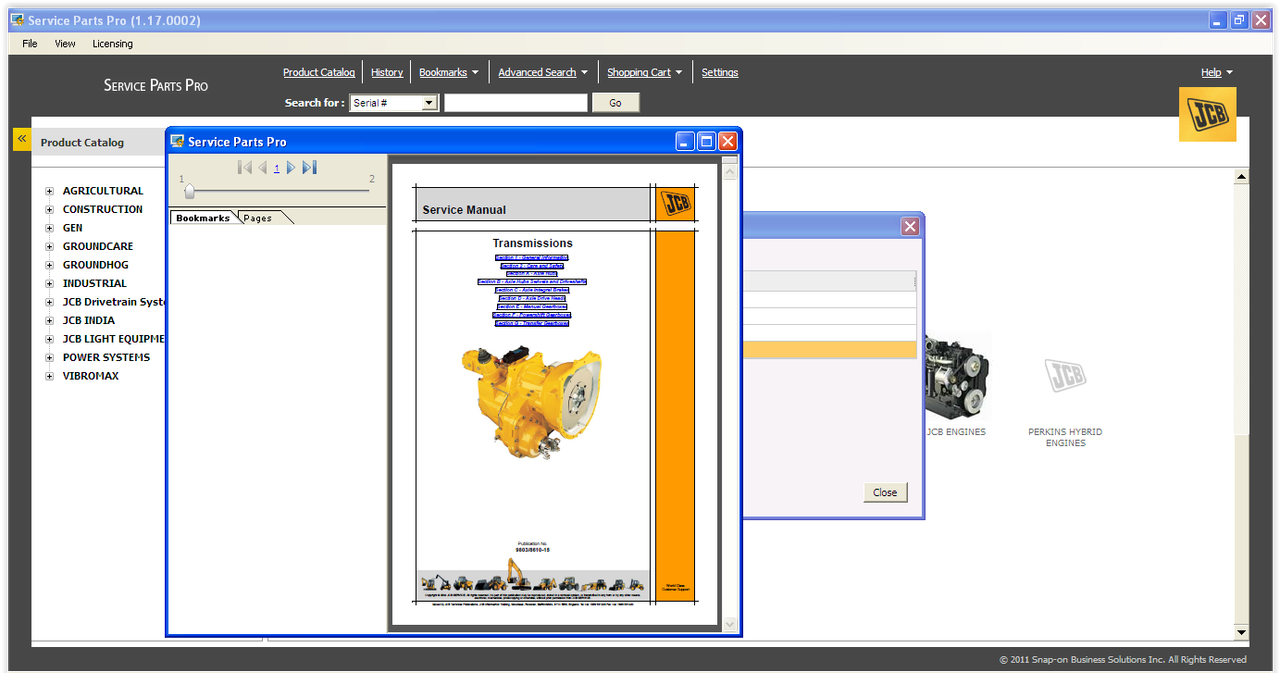Click main catalog scrollbar up arrow
The height and width of the screenshot is (673, 1280).
[x=1241, y=177]
